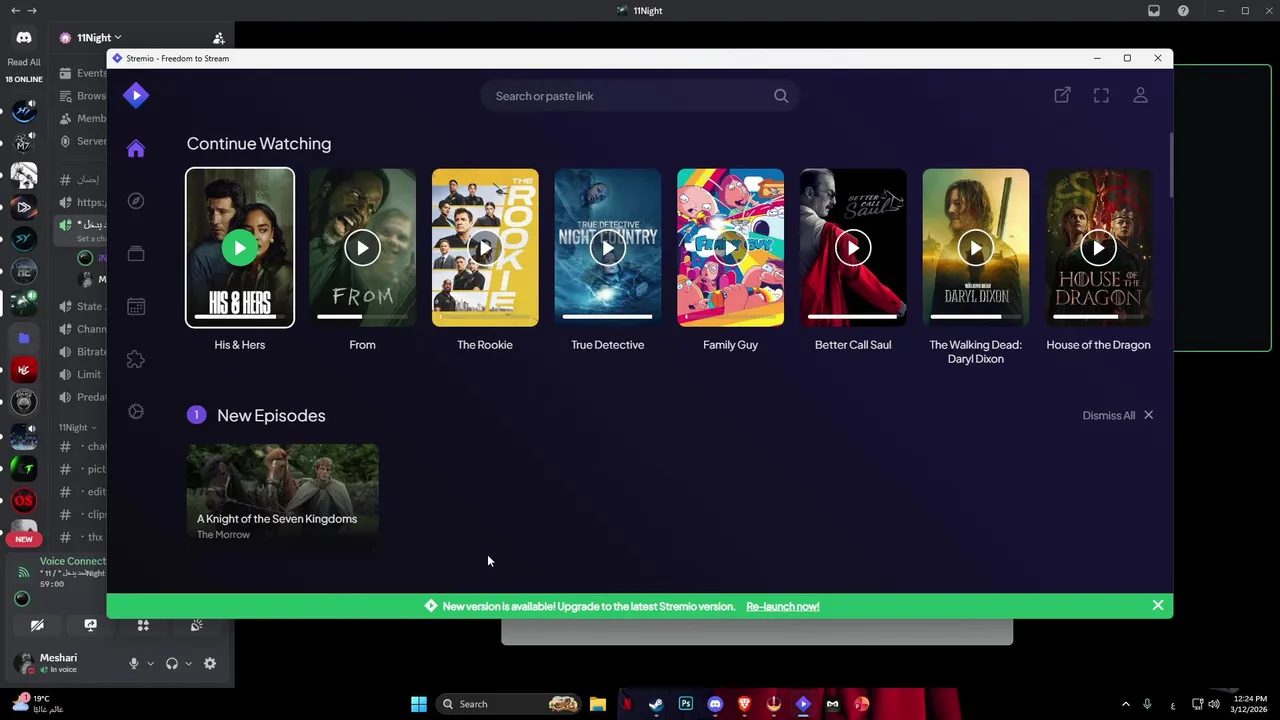This screenshot has height=720, width=1280.
Task: Open Events in Discord channel list
Action: tap(83, 73)
